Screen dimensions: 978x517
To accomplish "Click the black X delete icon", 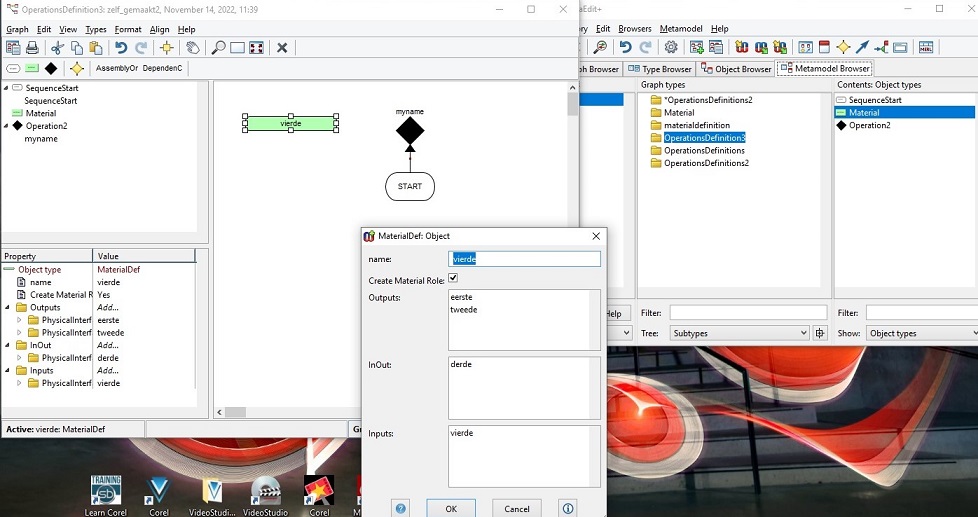I will tap(282, 48).
